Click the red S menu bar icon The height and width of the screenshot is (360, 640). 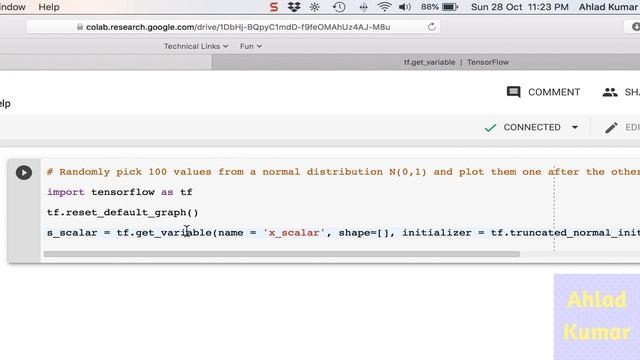[x=273, y=7]
